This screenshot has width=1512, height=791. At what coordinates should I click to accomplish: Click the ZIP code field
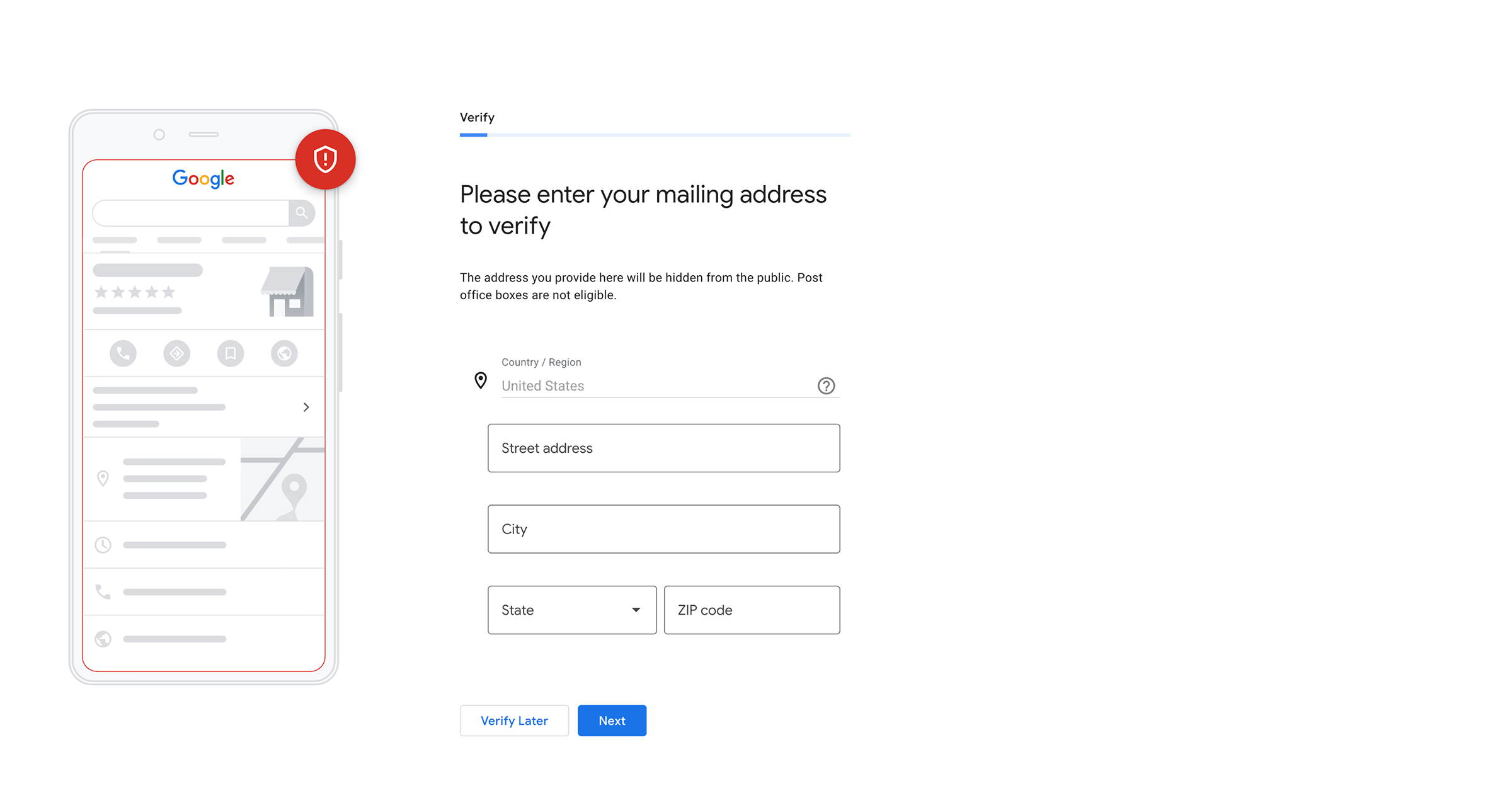click(752, 610)
